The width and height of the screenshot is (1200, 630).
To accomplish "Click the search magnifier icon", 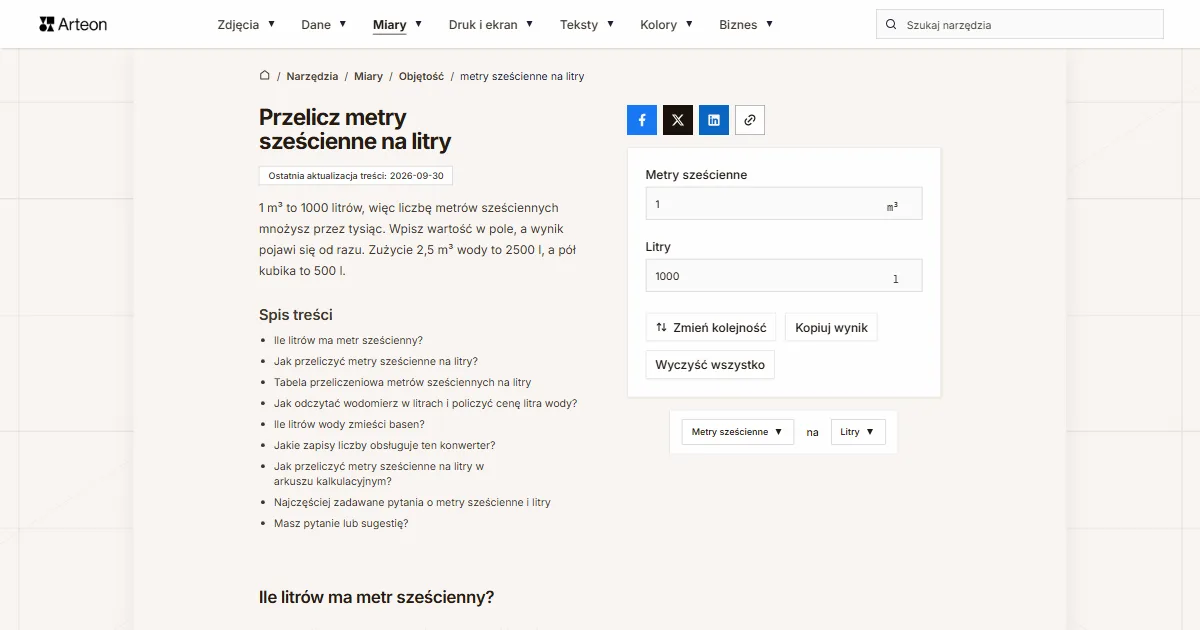I will [x=891, y=24].
